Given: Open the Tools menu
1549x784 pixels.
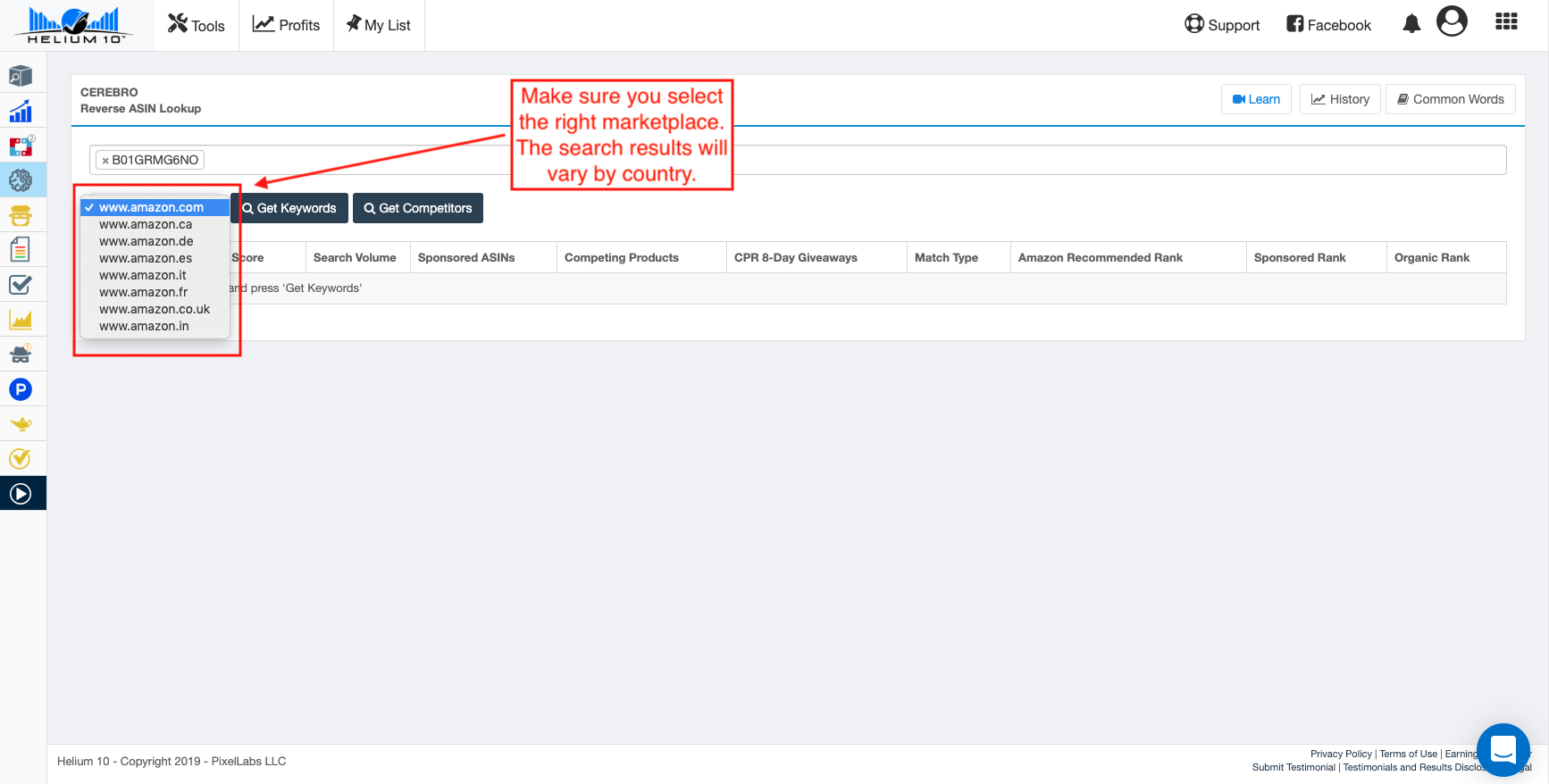Looking at the screenshot, I should point(197,25).
